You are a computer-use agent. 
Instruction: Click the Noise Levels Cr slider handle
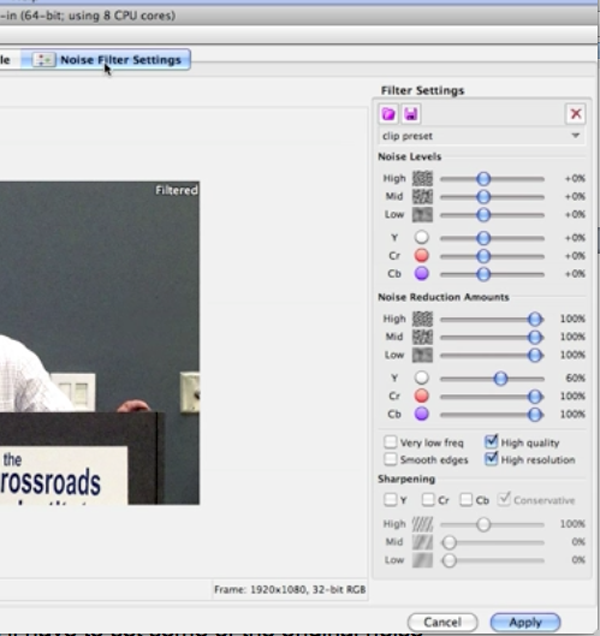point(483,256)
